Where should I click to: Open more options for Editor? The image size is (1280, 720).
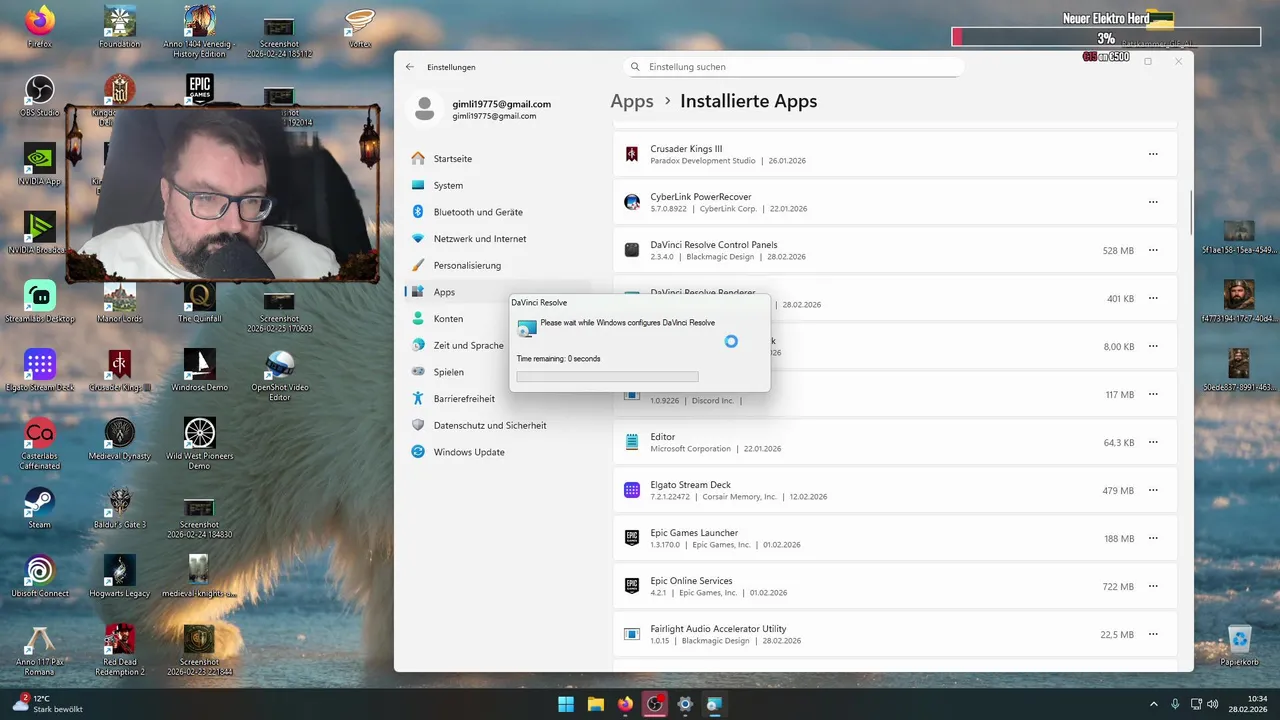[x=1153, y=442]
